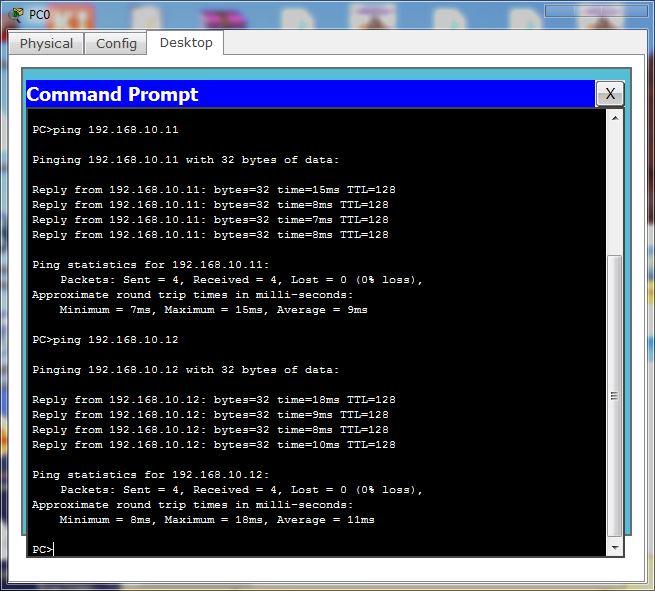Click the scrollbar up arrow
The height and width of the screenshot is (591, 655).
(615, 118)
